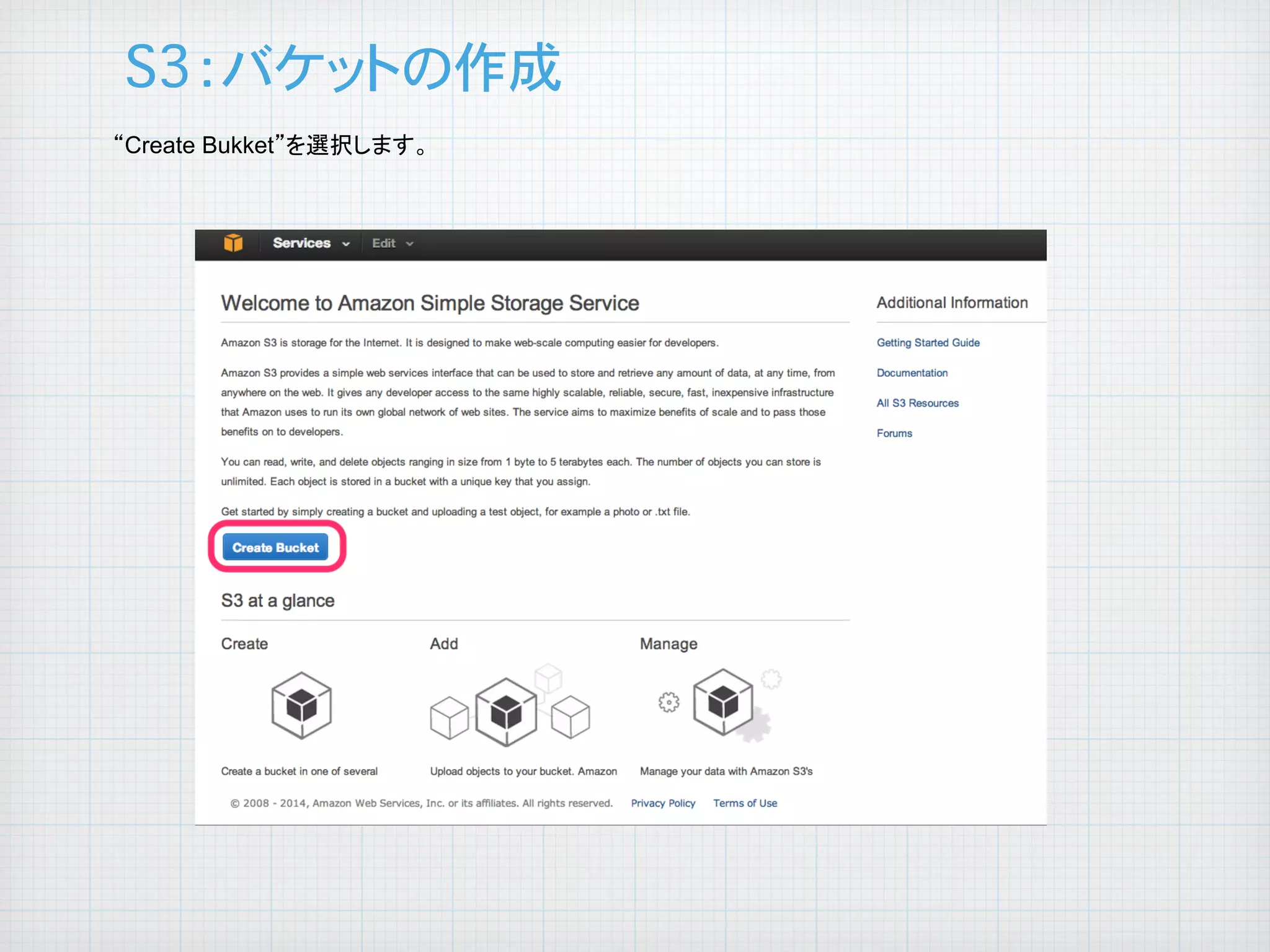Image resolution: width=1270 pixels, height=952 pixels.
Task: Click the Create bucket cube icon
Action: [x=301, y=705]
